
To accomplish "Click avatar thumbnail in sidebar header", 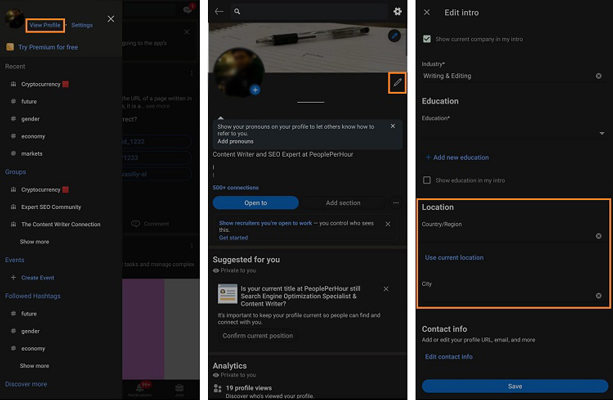I will (x=14, y=18).
